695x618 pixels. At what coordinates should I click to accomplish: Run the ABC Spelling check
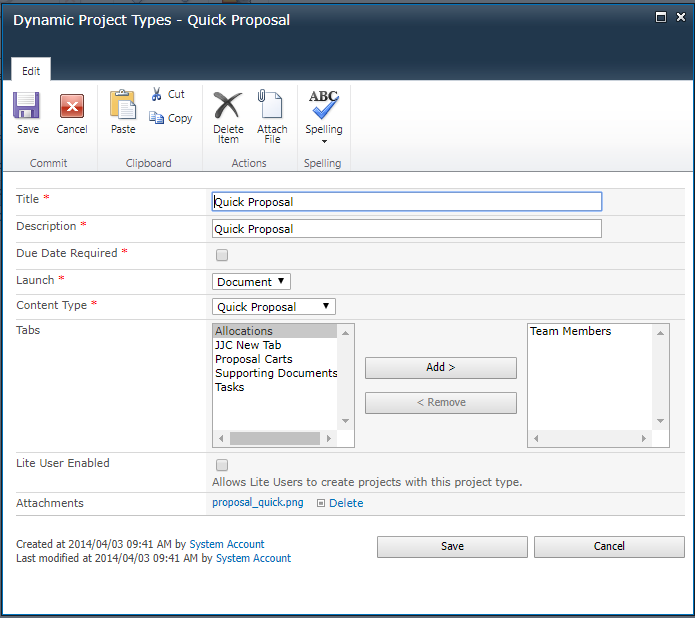(x=324, y=105)
